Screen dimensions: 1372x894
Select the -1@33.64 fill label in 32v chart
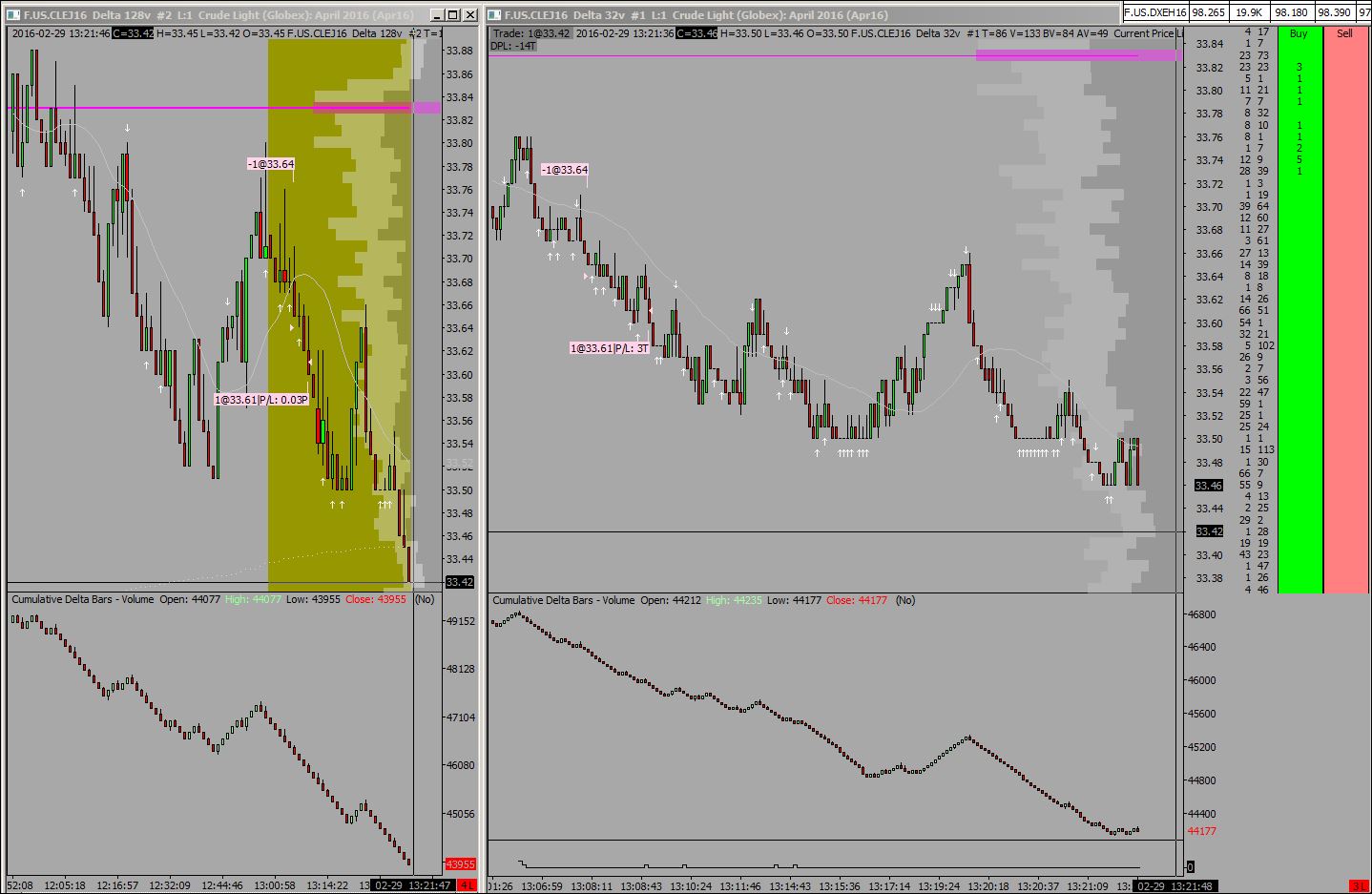pyautogui.click(x=565, y=170)
